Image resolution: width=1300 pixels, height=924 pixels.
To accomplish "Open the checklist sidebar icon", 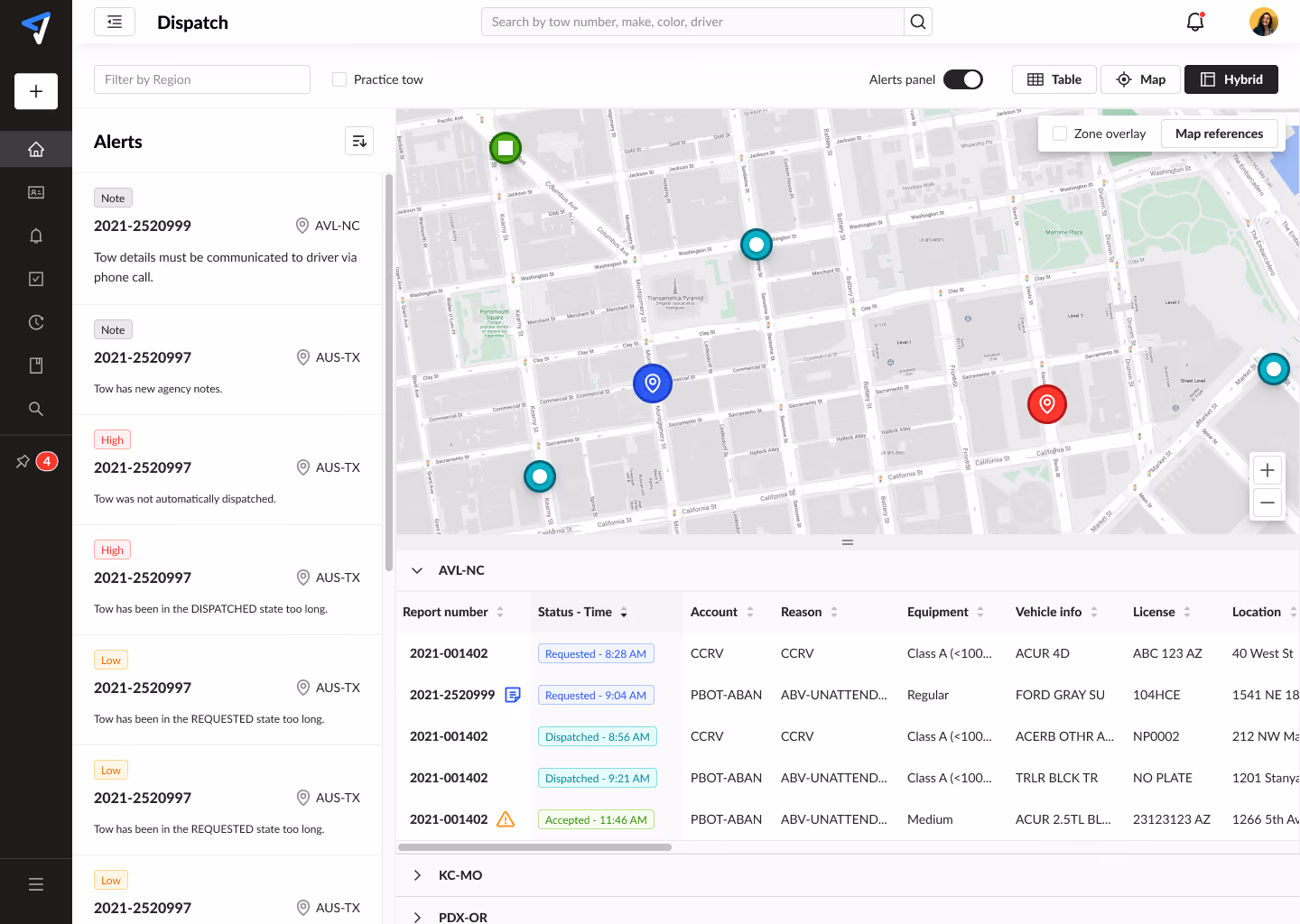I will point(36,279).
